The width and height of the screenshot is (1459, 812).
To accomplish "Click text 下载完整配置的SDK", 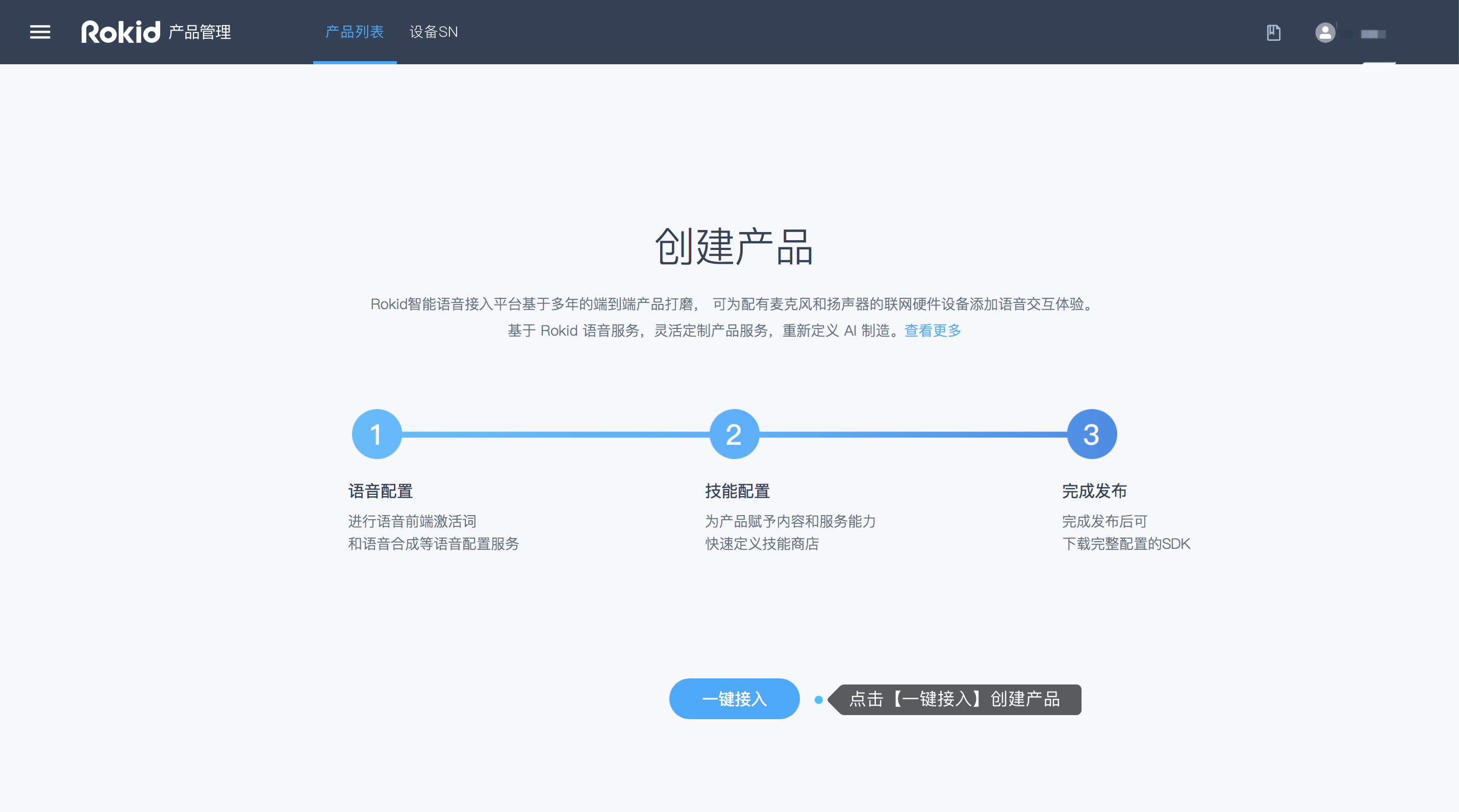I will coord(1126,544).
